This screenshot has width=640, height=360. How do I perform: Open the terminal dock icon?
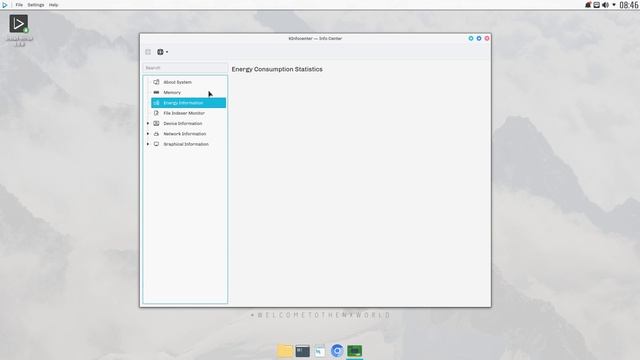[x=302, y=351]
